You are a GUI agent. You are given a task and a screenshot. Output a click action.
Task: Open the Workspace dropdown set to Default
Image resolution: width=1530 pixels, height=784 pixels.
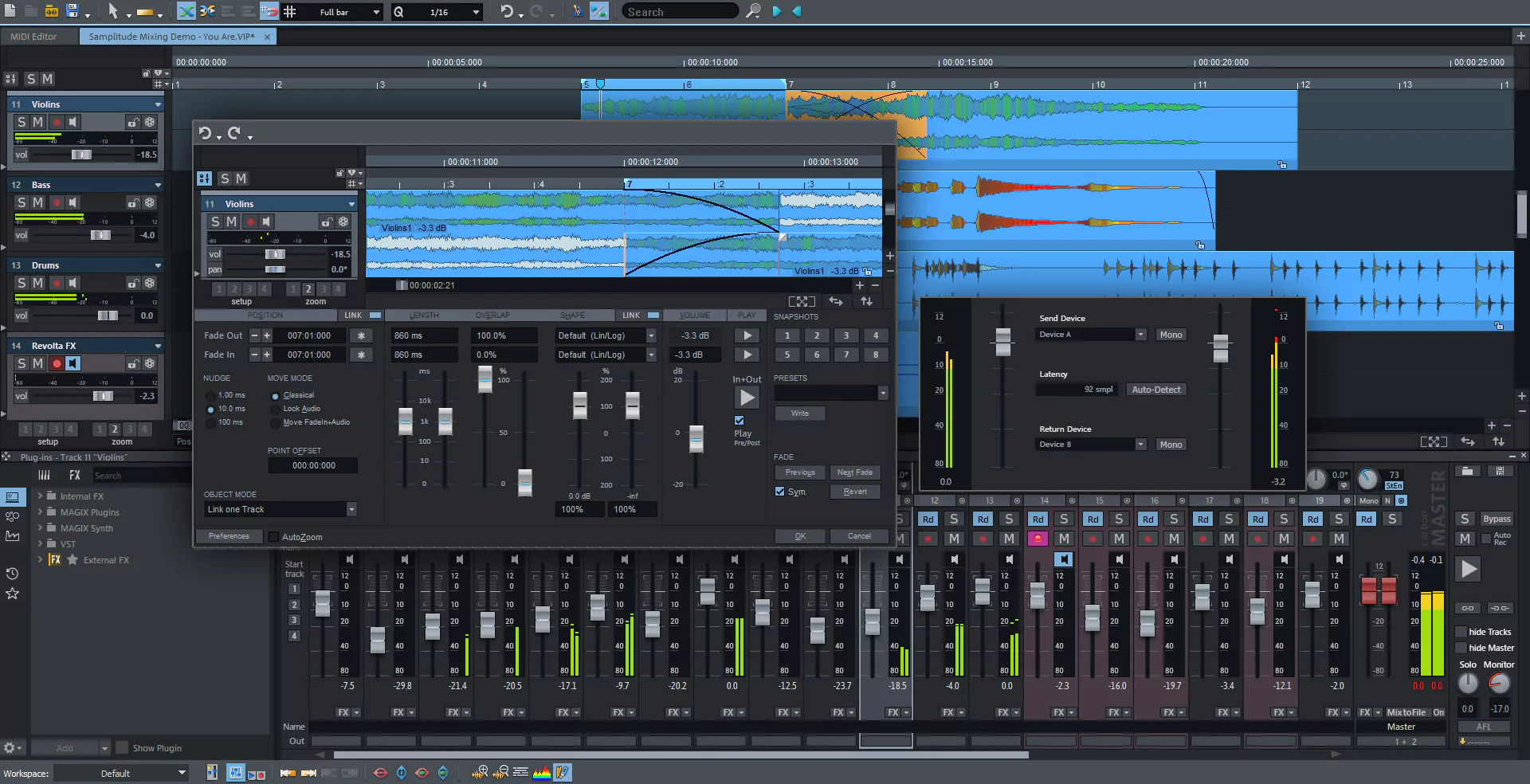pos(121,773)
